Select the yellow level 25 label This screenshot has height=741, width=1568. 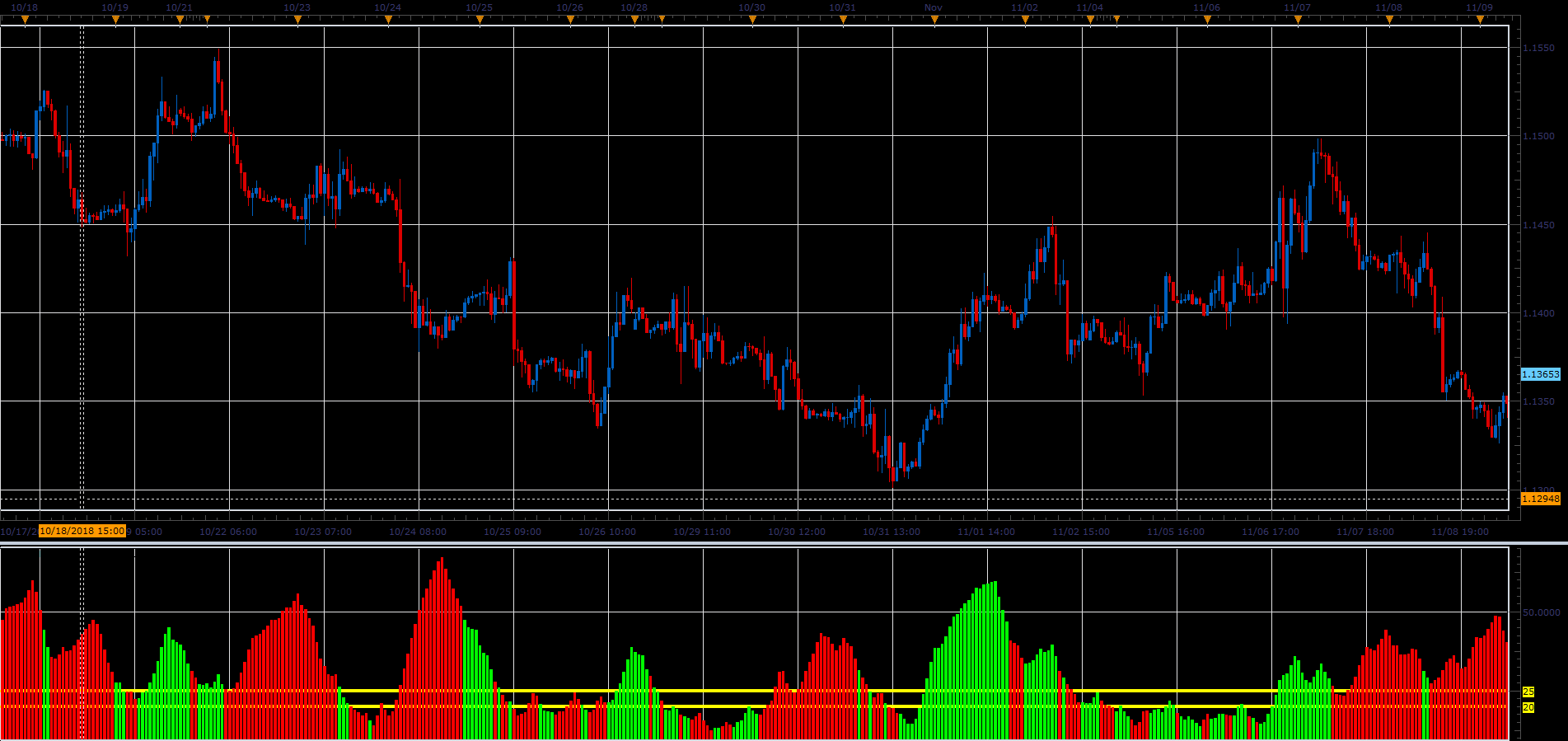[x=1528, y=692]
